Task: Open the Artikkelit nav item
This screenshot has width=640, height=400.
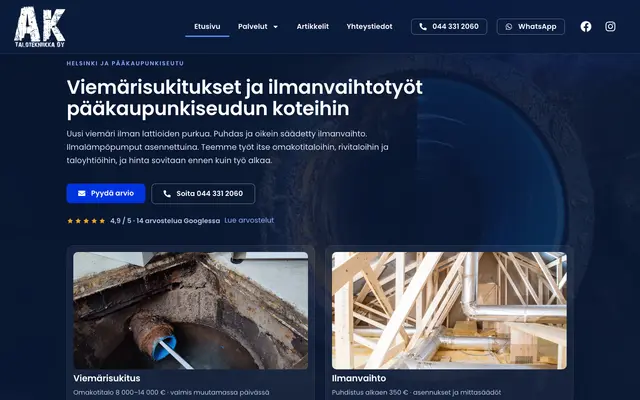Action: (313, 27)
